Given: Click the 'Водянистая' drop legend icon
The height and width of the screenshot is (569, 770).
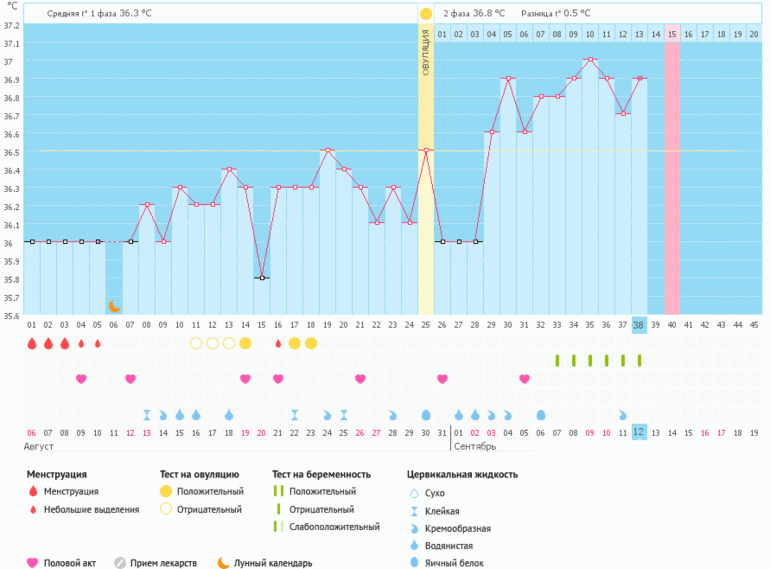Looking at the screenshot, I should [414, 546].
